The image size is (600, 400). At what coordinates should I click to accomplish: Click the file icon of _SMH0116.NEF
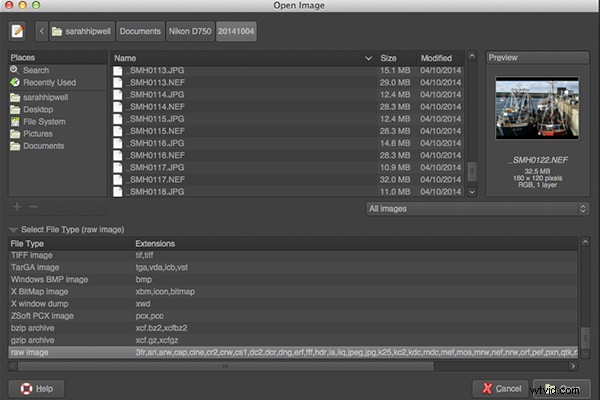(x=118, y=155)
